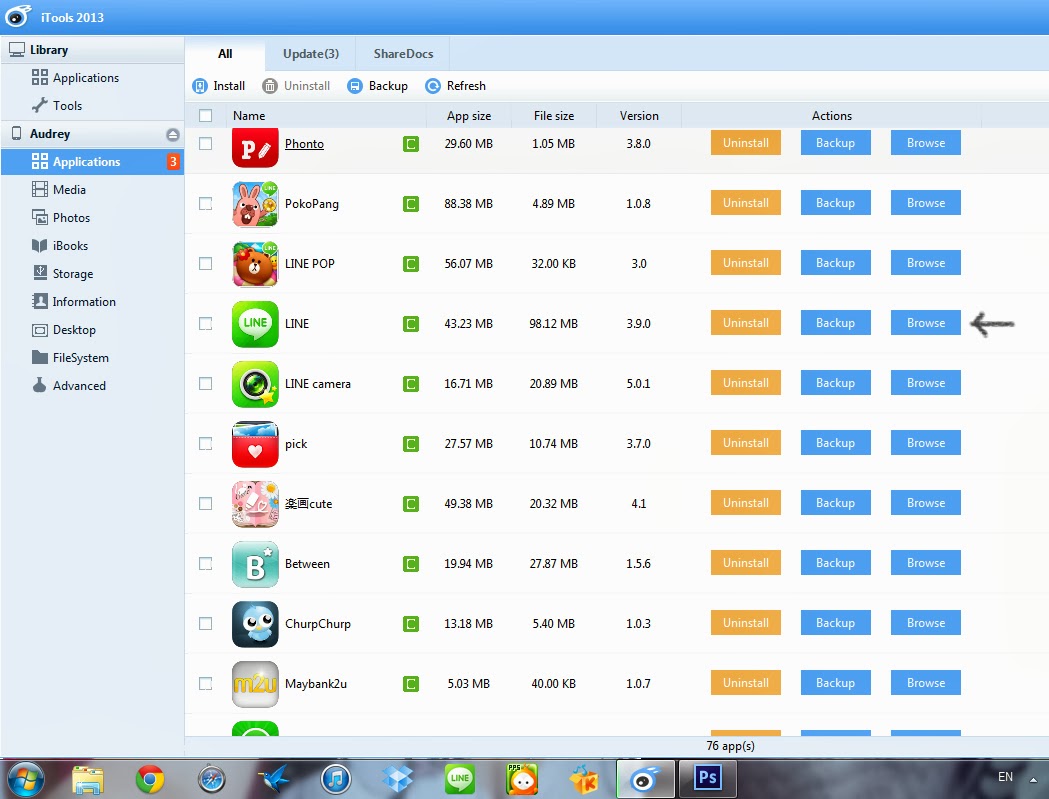Check the PokoPang row checkbox

[x=205, y=203]
